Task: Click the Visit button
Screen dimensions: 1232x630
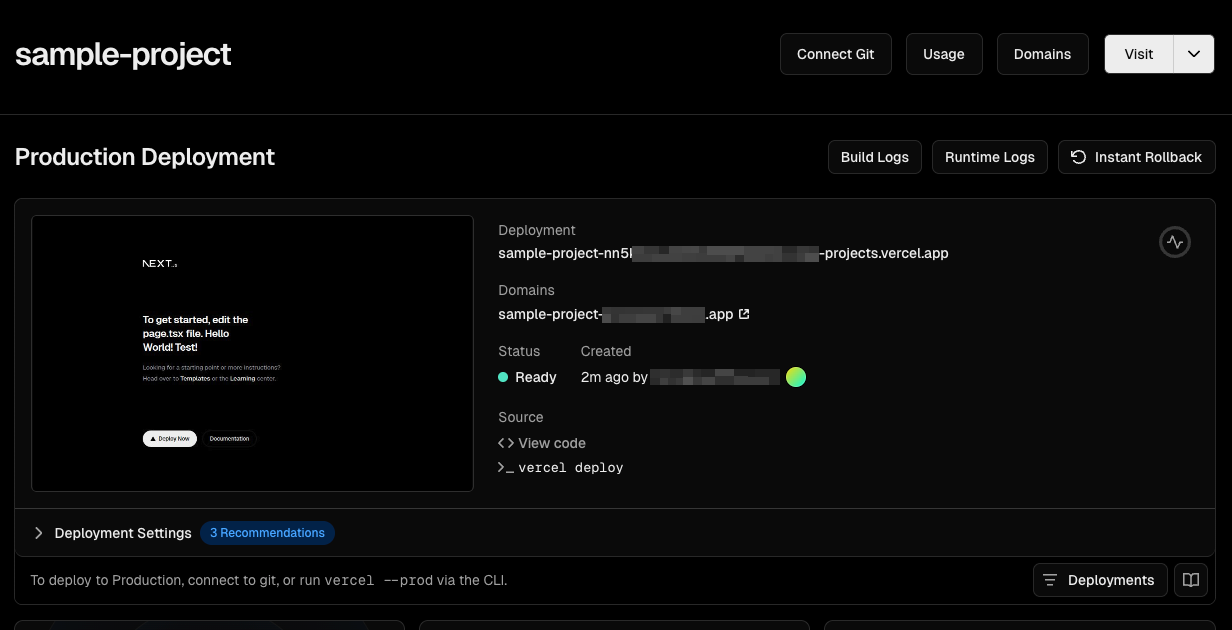Action: [x=1139, y=54]
